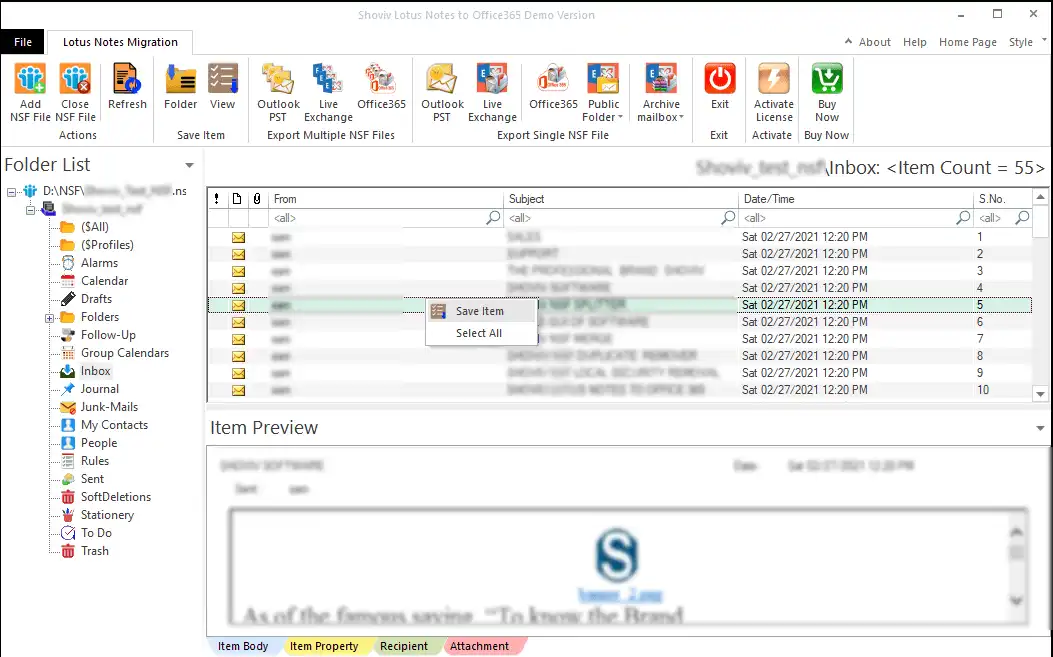Sort by the Date/Time column header
This screenshot has height=657, width=1053.
click(x=856, y=199)
